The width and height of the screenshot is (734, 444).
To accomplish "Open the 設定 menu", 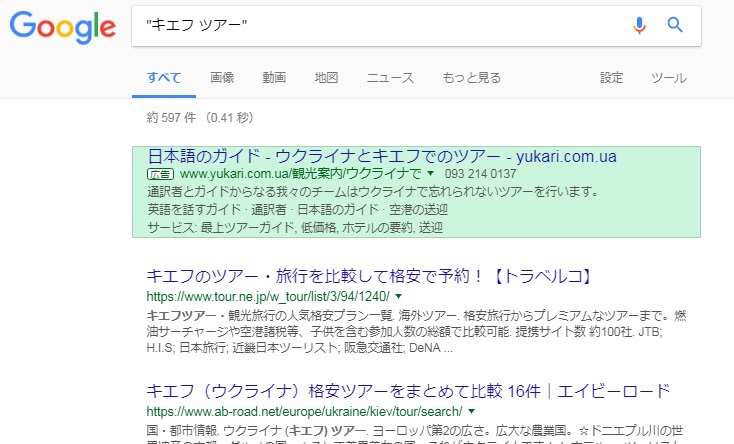I will click(x=611, y=78).
